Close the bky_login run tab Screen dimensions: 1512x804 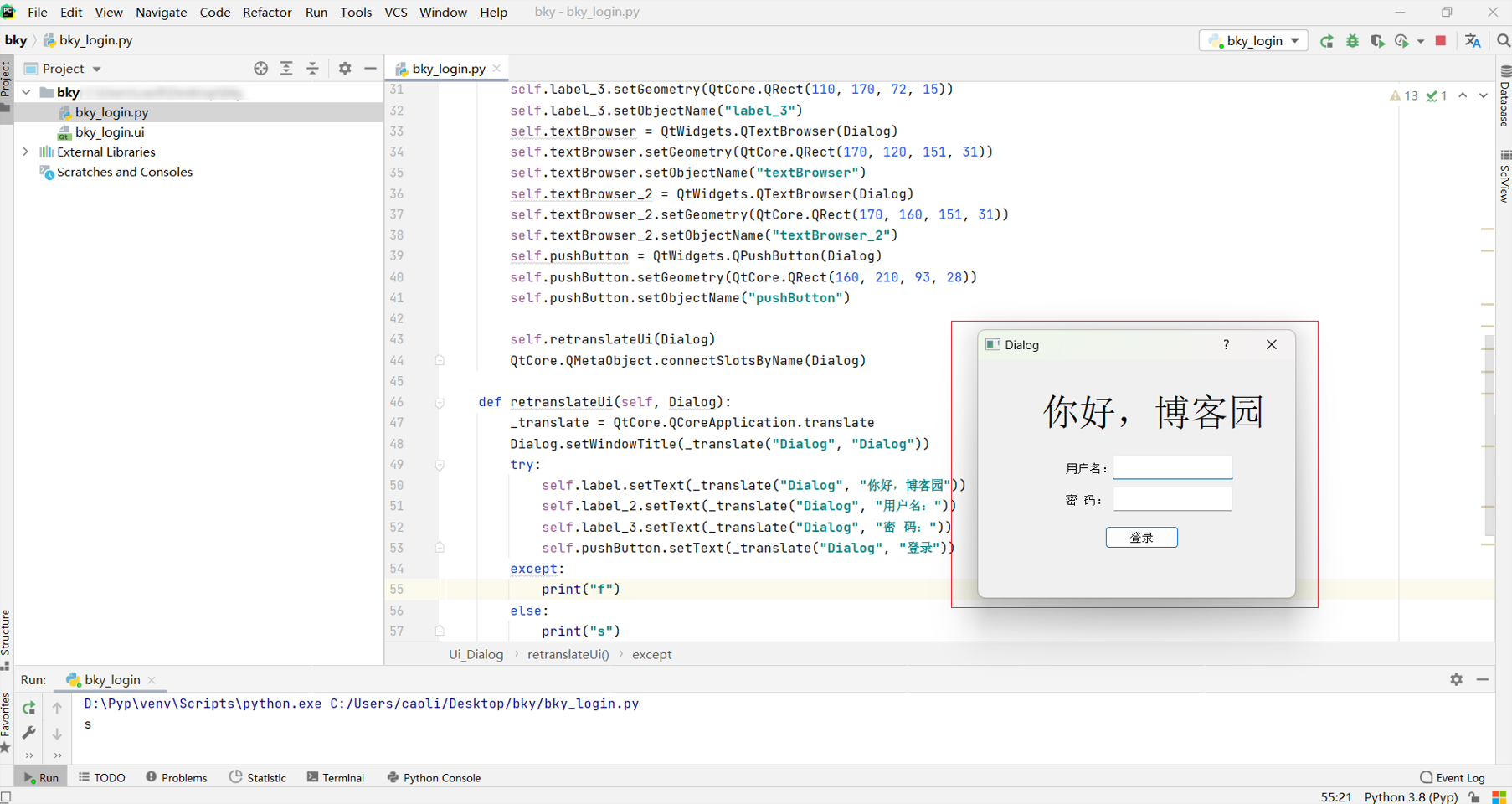coord(152,680)
